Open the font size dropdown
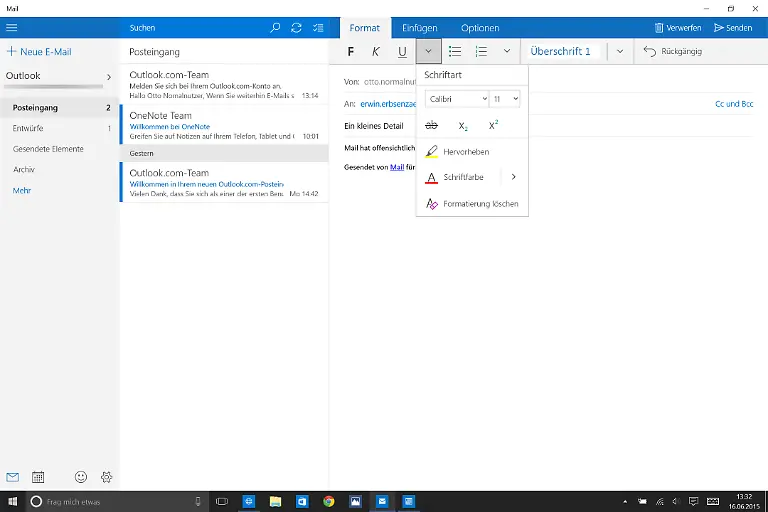This screenshot has width=768, height=512. [x=505, y=98]
